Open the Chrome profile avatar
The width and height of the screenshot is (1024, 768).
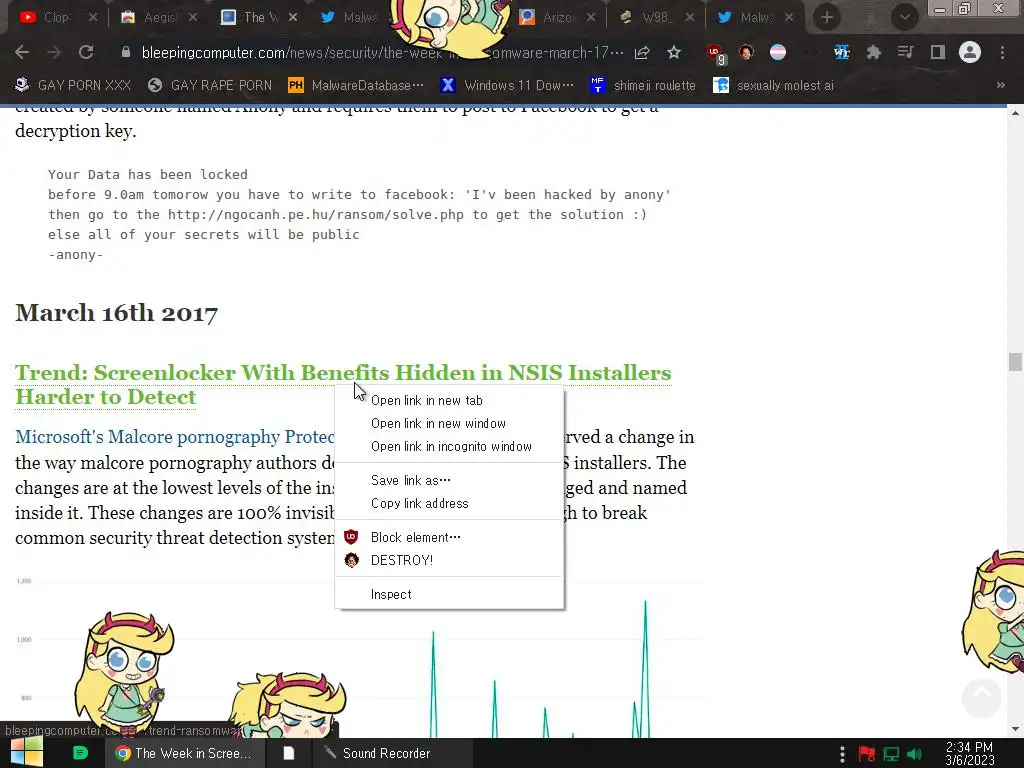pyautogui.click(x=970, y=52)
